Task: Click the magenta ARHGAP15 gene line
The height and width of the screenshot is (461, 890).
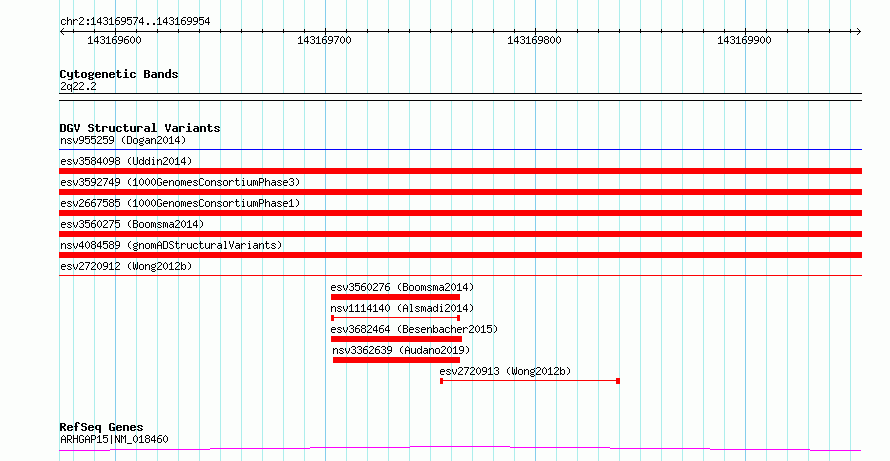Action: pyautogui.click(x=460, y=449)
